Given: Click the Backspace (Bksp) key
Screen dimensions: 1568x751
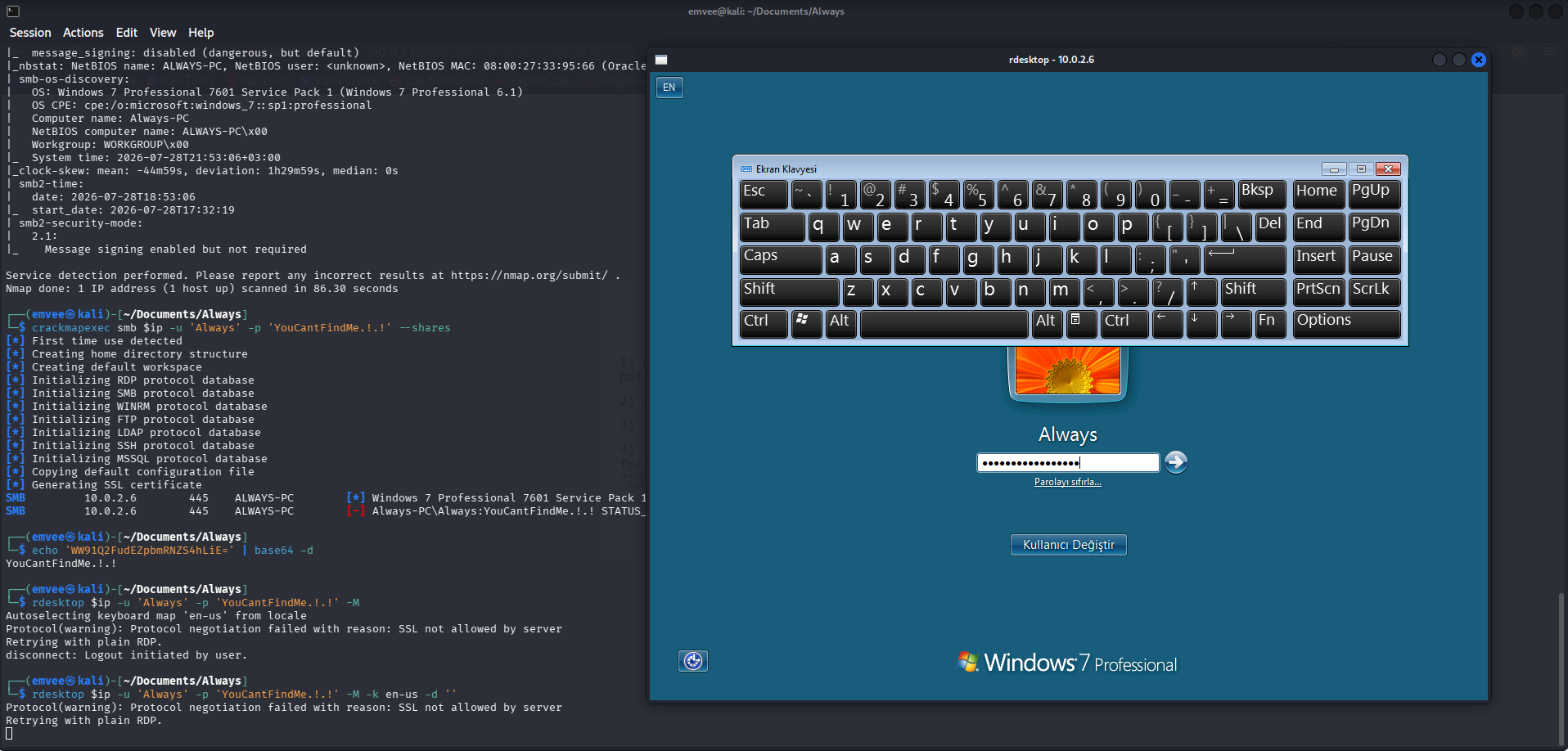Looking at the screenshot, I should tap(1262, 194).
